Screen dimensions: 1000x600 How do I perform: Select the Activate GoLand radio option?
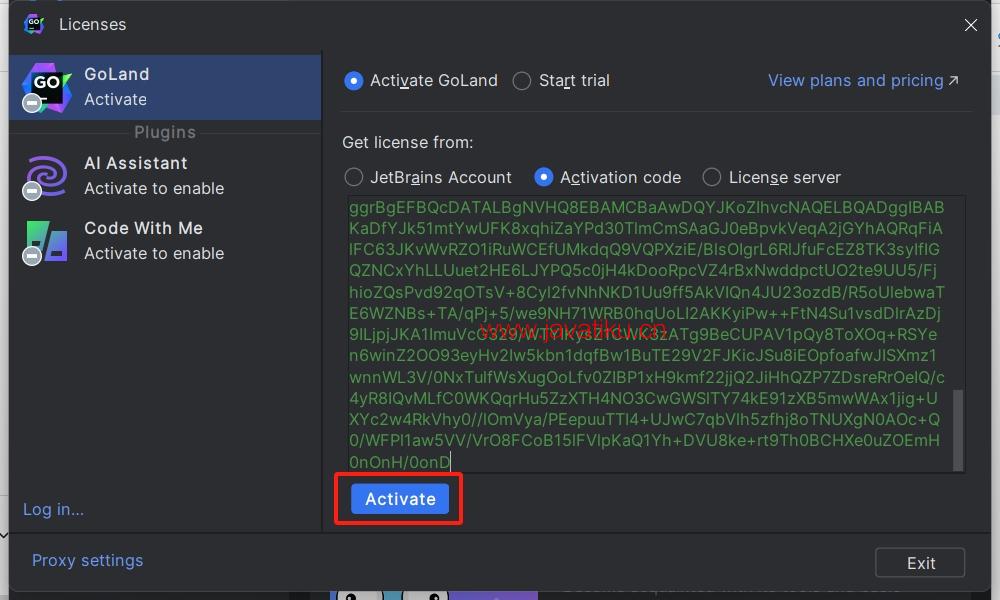click(x=353, y=81)
